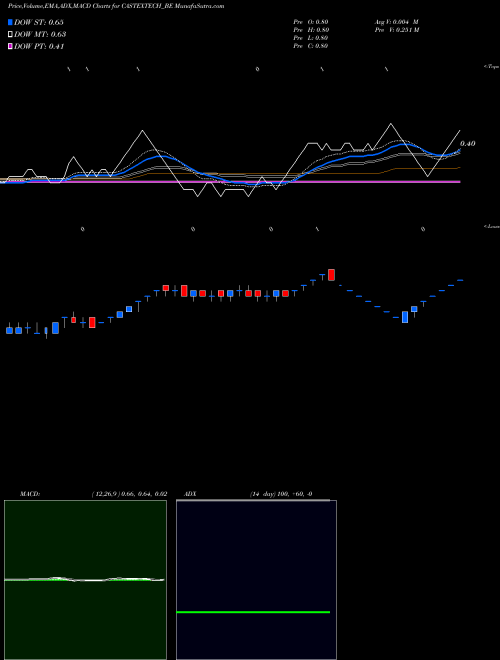
Task: Click the '<-Tops' axis label
Action: point(492,67)
